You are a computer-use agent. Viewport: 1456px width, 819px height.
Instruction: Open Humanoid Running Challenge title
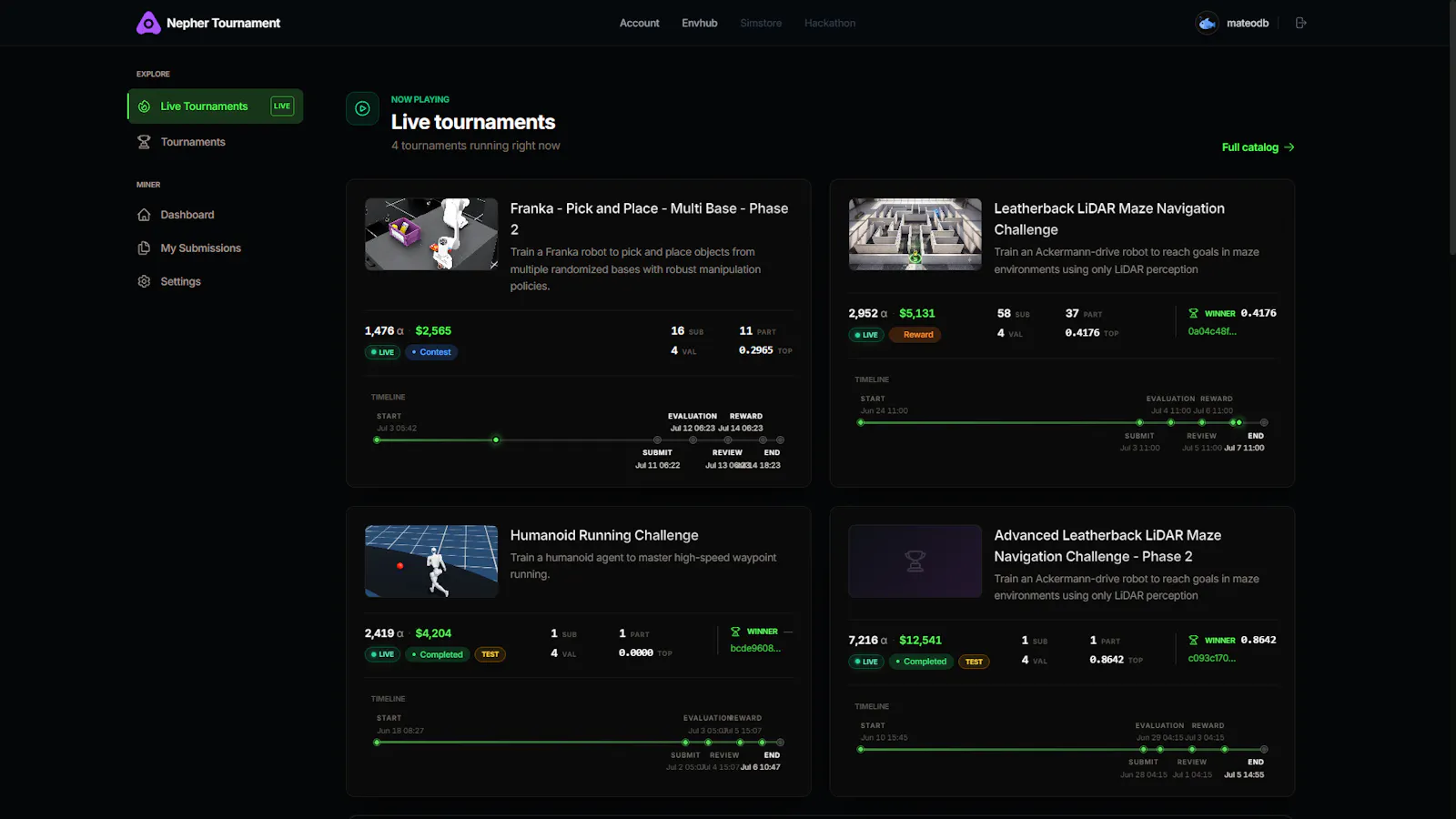[604, 535]
